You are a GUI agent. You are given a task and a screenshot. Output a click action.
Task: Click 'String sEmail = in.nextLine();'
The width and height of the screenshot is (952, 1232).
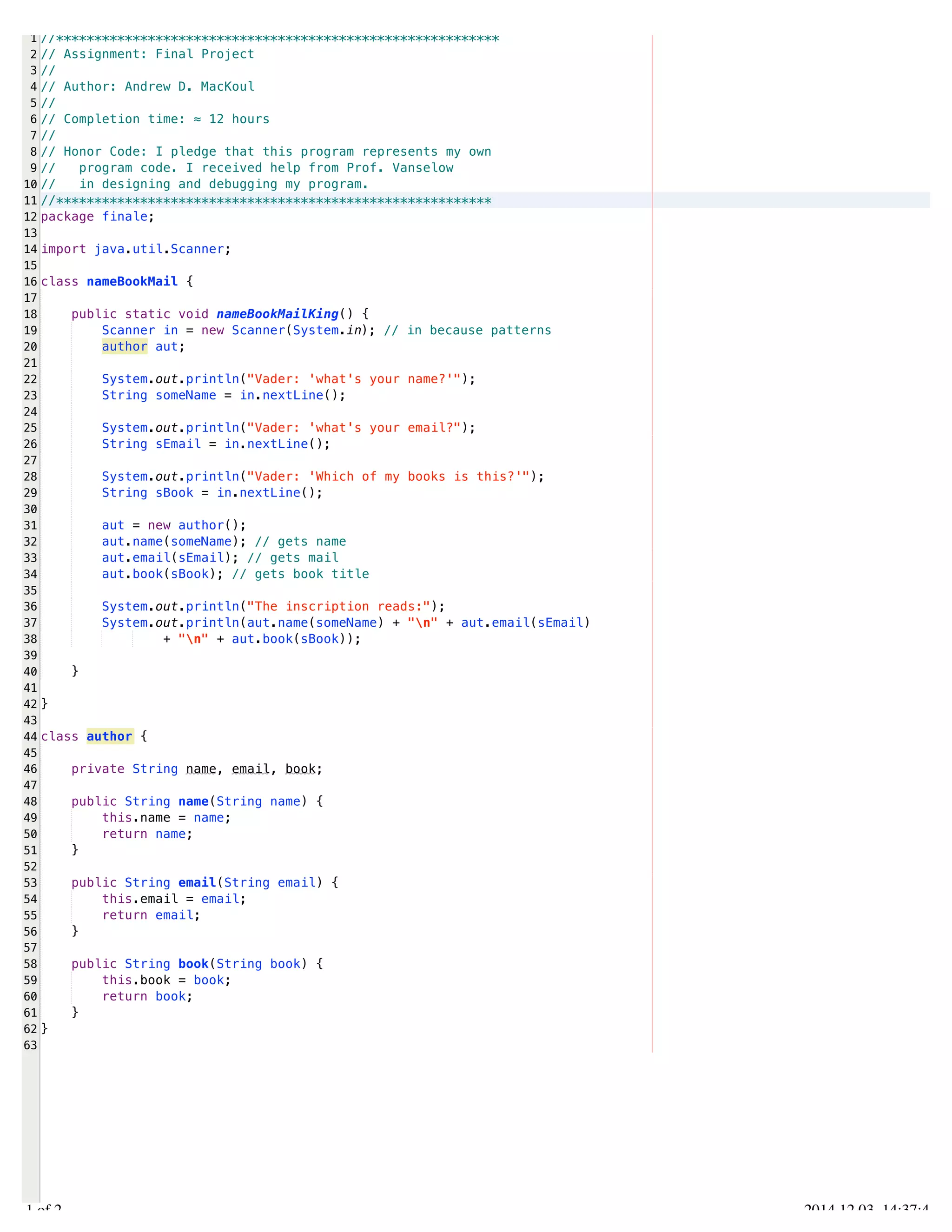[x=215, y=444]
